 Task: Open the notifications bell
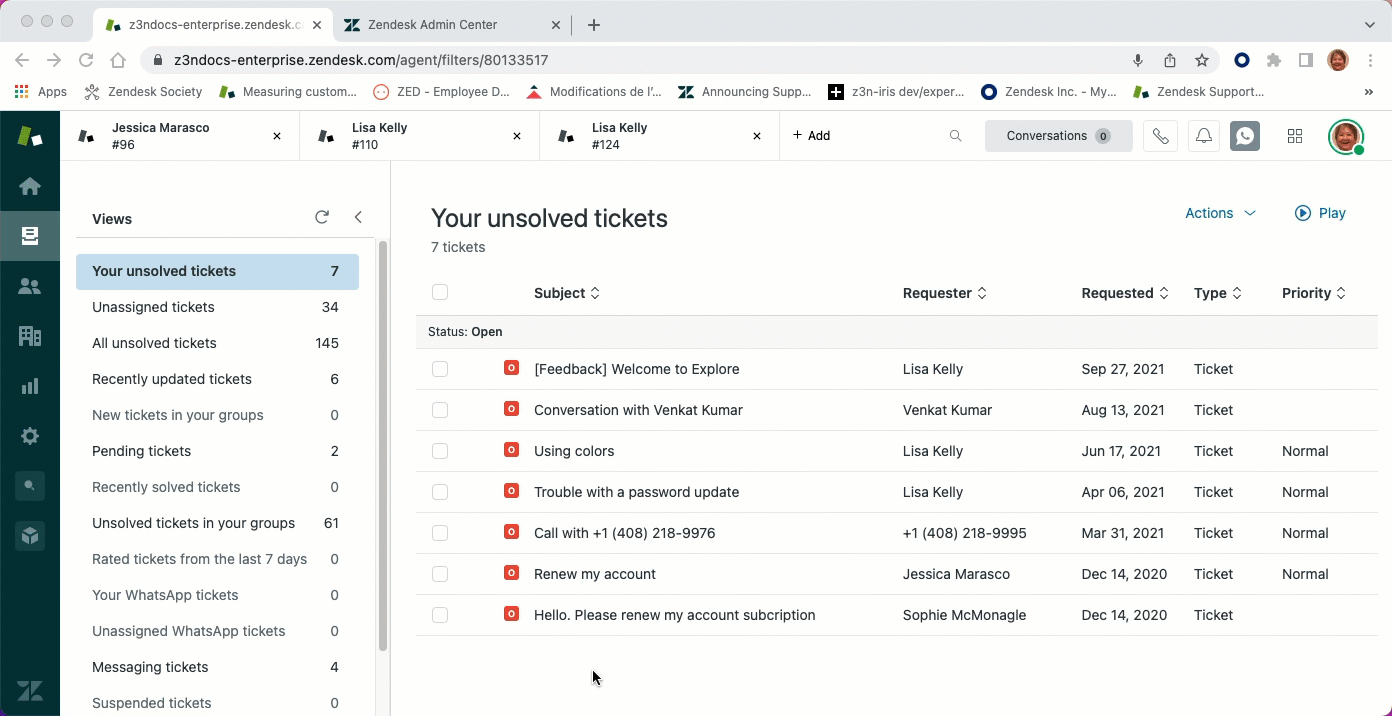click(x=1203, y=135)
